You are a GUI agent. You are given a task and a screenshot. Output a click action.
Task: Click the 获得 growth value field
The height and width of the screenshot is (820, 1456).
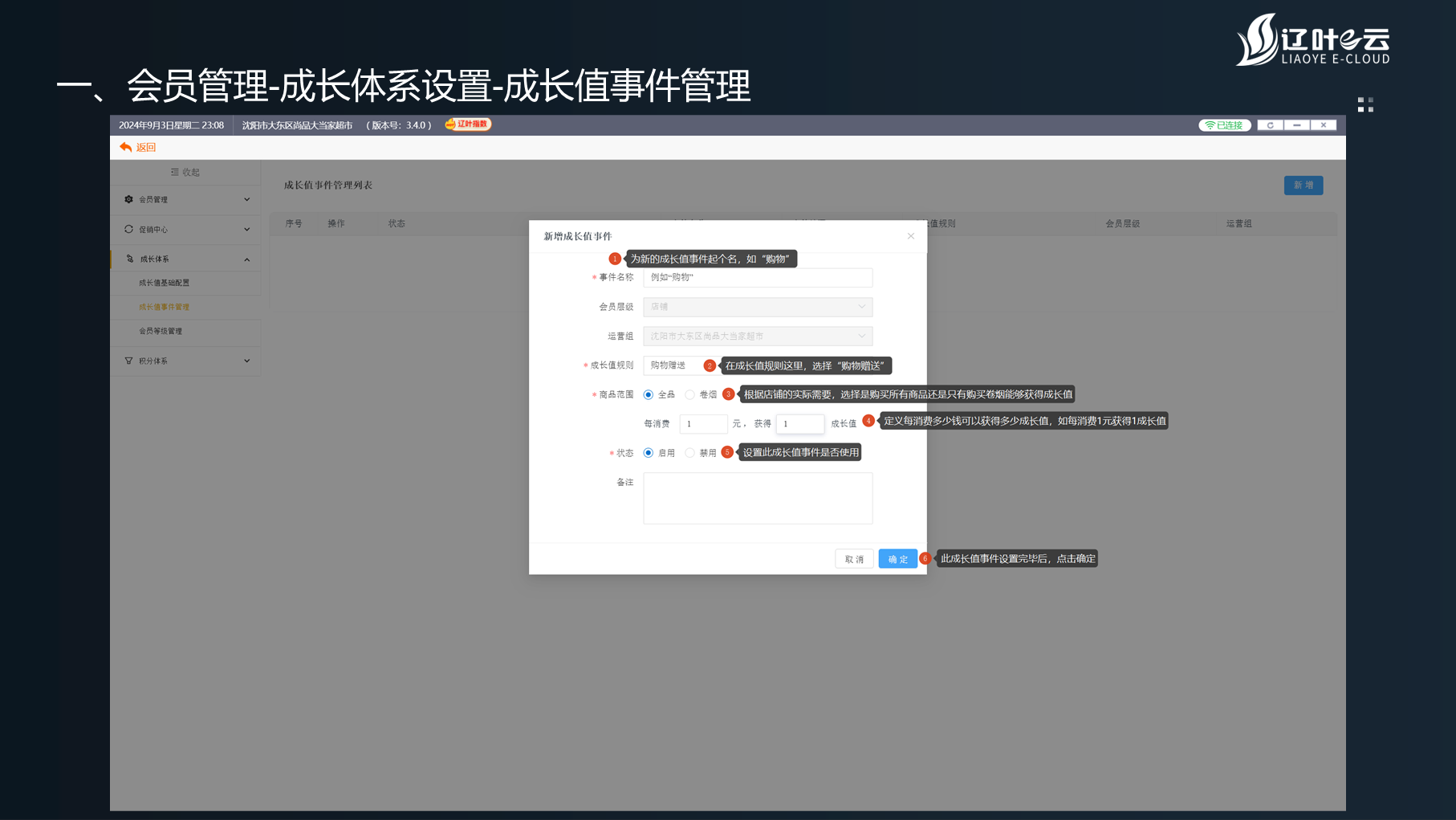(799, 423)
